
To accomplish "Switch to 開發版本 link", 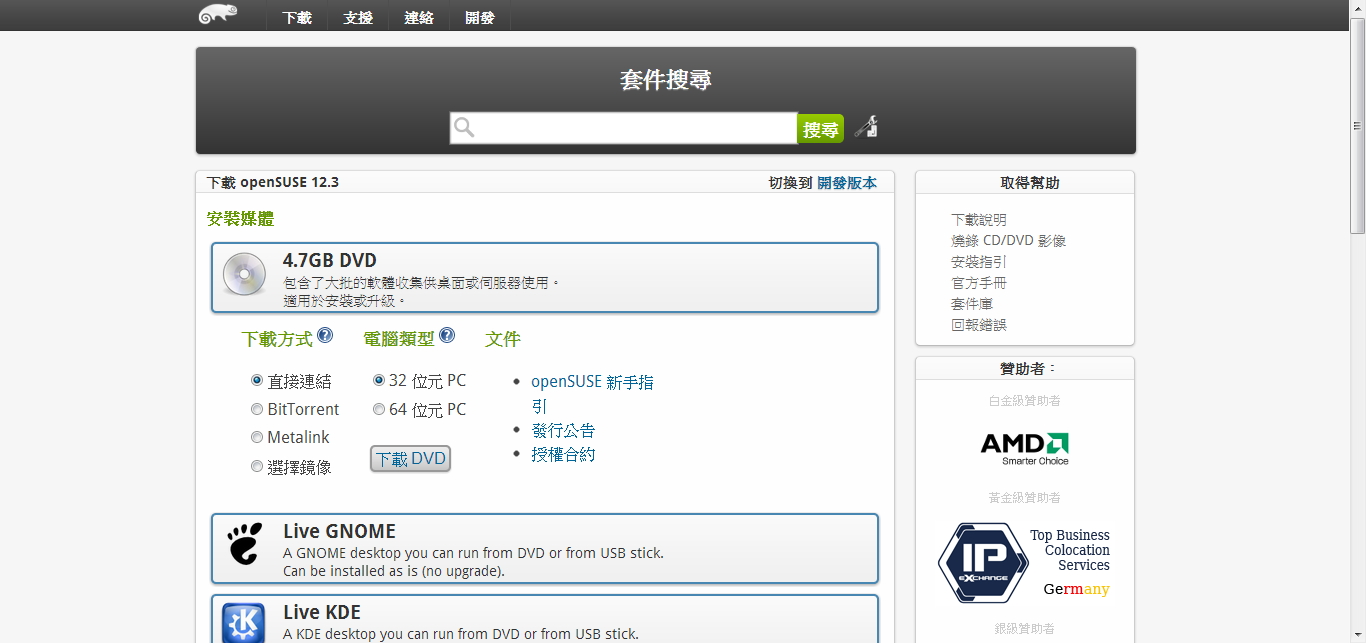I will tap(847, 182).
